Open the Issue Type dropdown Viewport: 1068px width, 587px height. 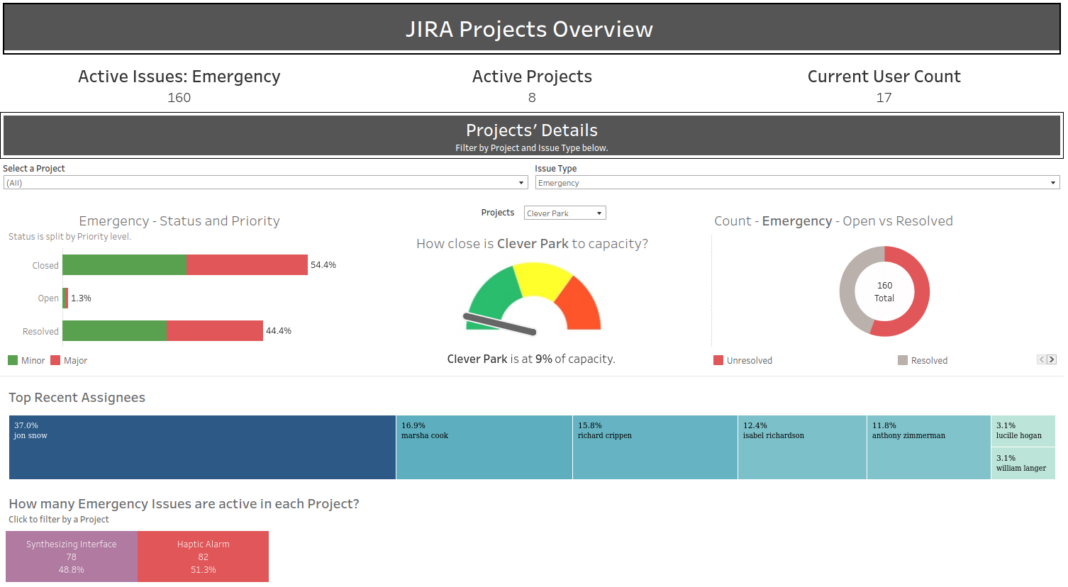[x=796, y=183]
